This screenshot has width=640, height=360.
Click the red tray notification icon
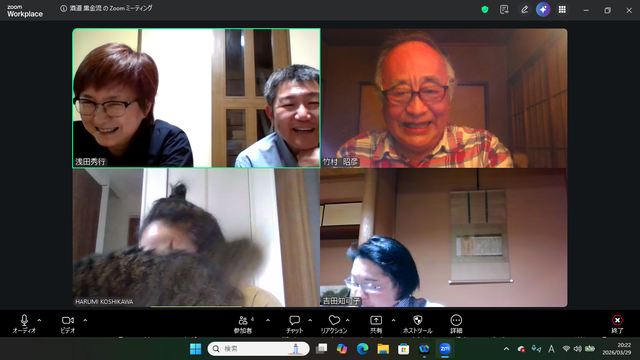pyautogui.click(x=521, y=349)
